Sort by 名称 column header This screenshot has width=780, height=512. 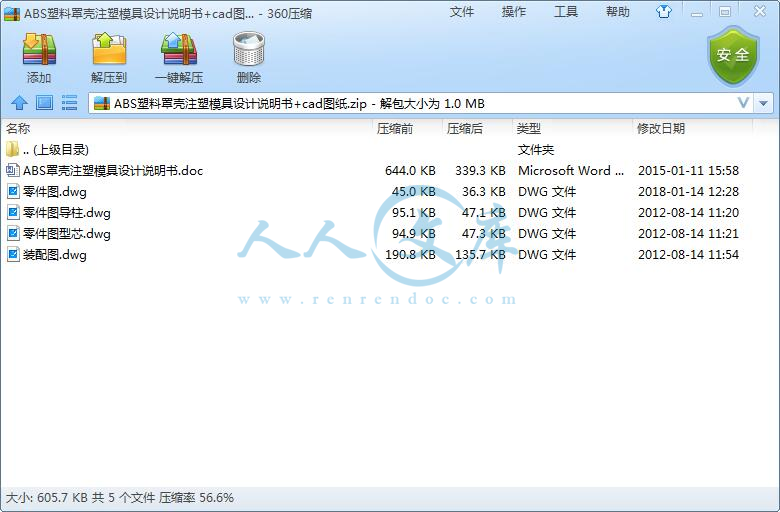[x=18, y=128]
